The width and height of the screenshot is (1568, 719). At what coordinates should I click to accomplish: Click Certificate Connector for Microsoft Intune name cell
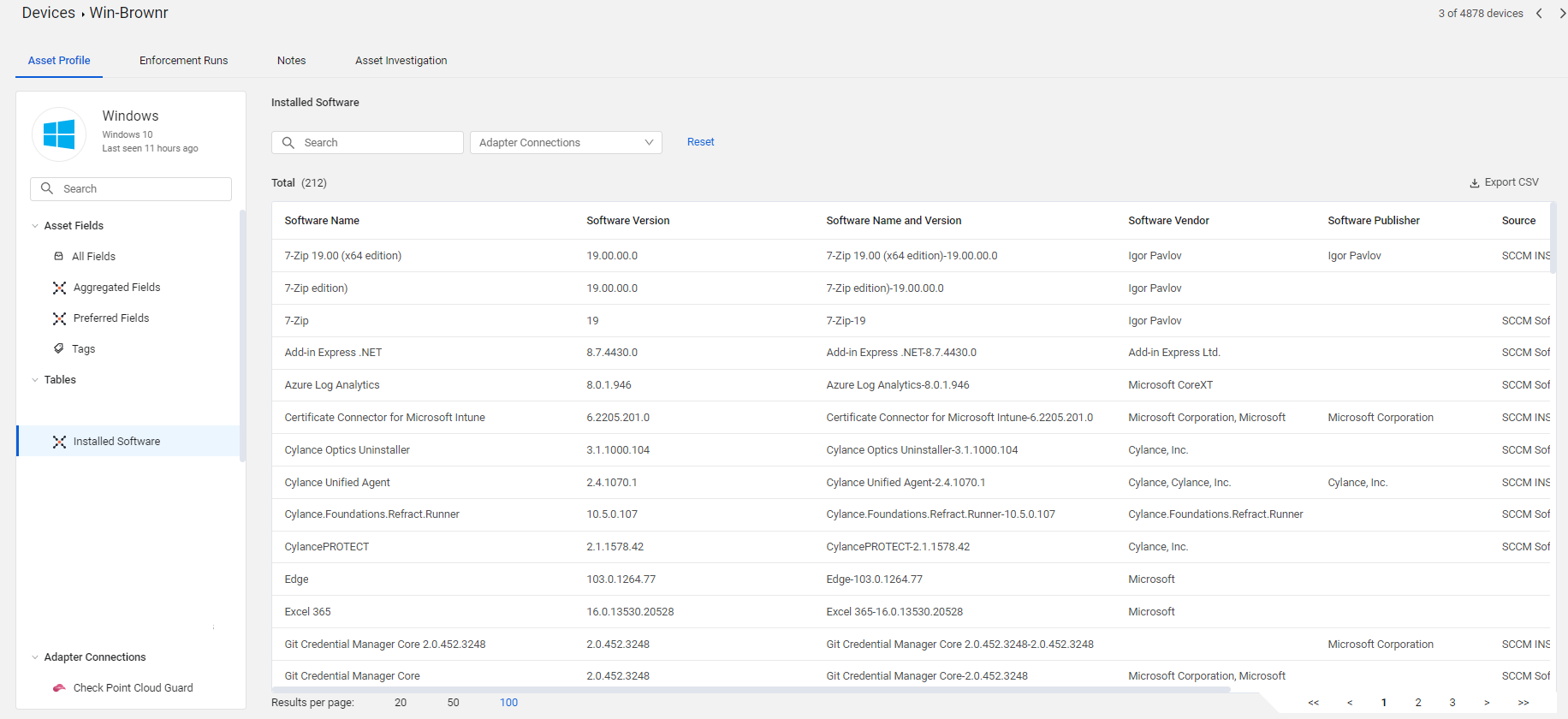(384, 418)
